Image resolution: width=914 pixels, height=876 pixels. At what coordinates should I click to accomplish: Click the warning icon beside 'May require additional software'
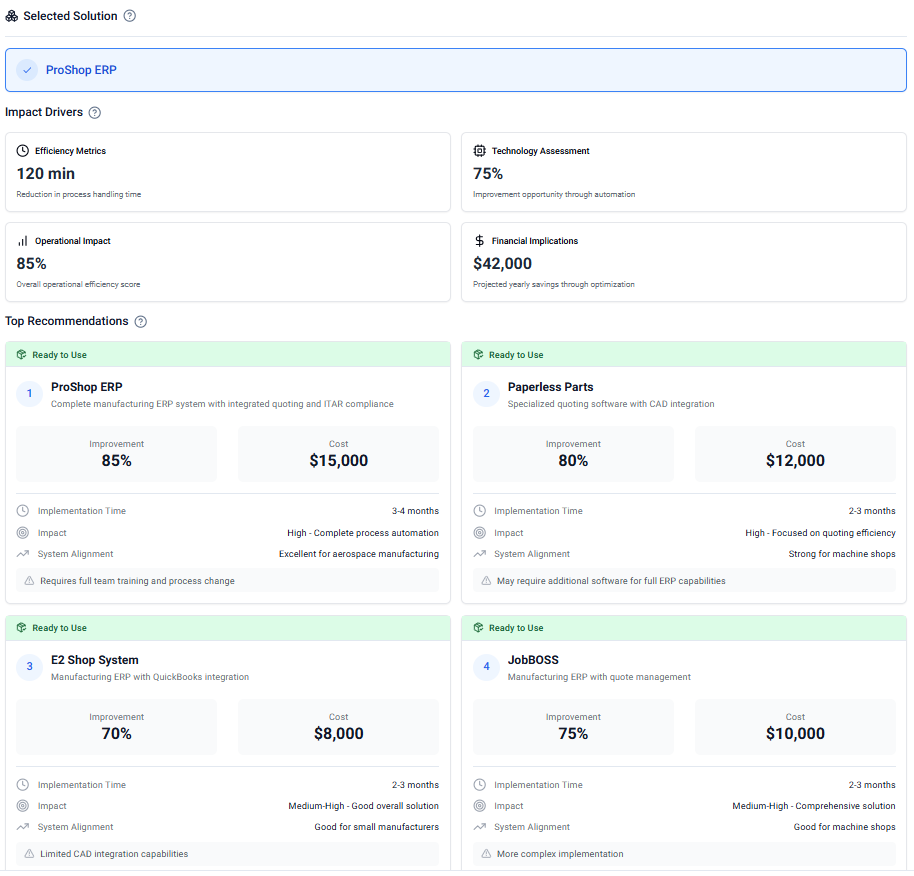click(486, 581)
